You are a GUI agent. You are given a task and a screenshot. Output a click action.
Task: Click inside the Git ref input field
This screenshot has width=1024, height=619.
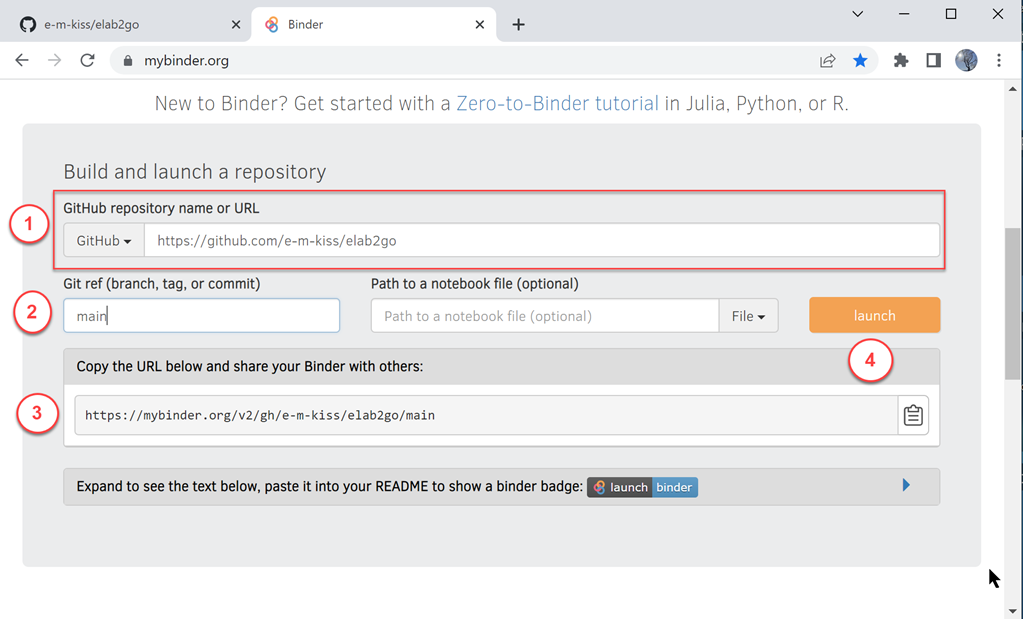pos(200,315)
